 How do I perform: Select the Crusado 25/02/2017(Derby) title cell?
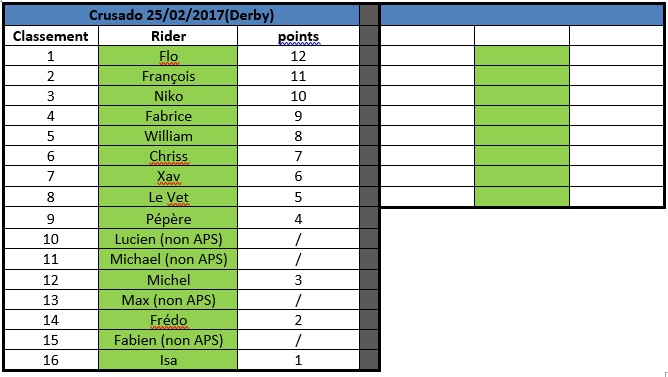click(181, 15)
